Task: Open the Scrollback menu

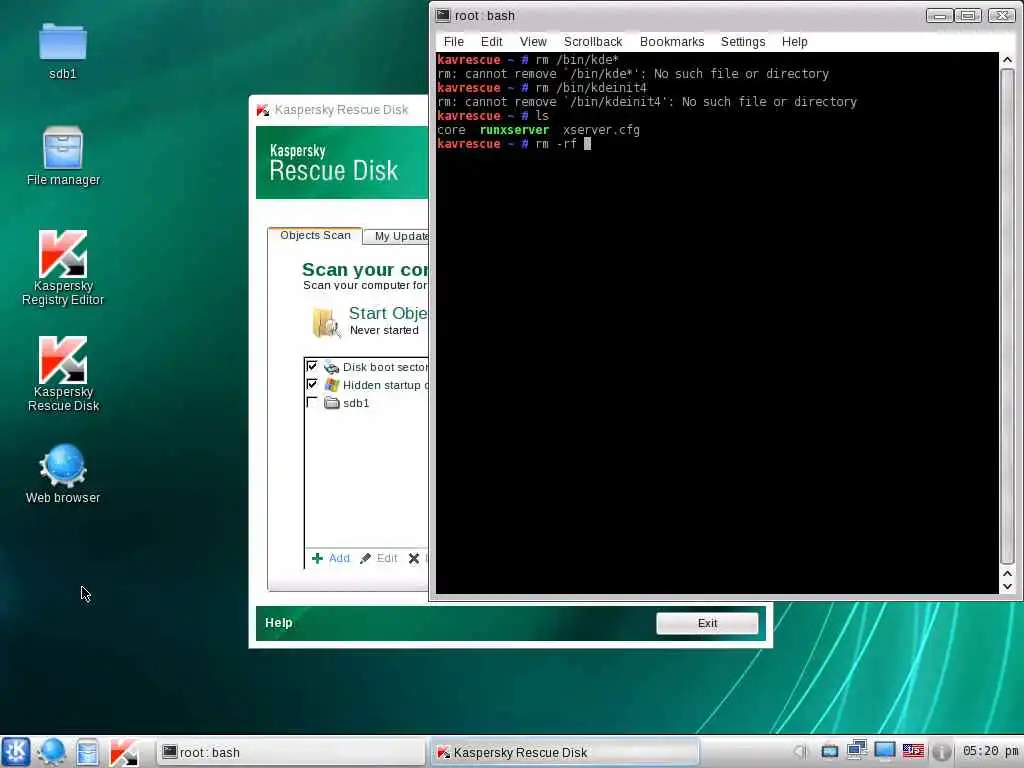Action: 593,42
